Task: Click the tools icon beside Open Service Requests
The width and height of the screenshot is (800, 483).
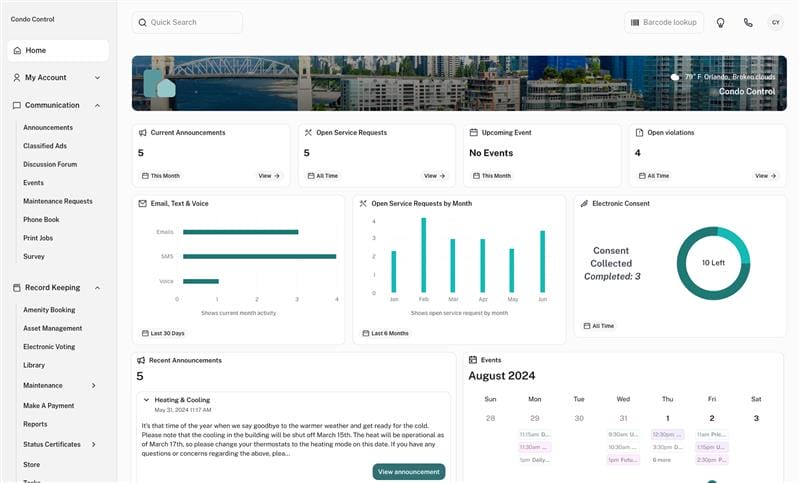Action: coord(308,133)
